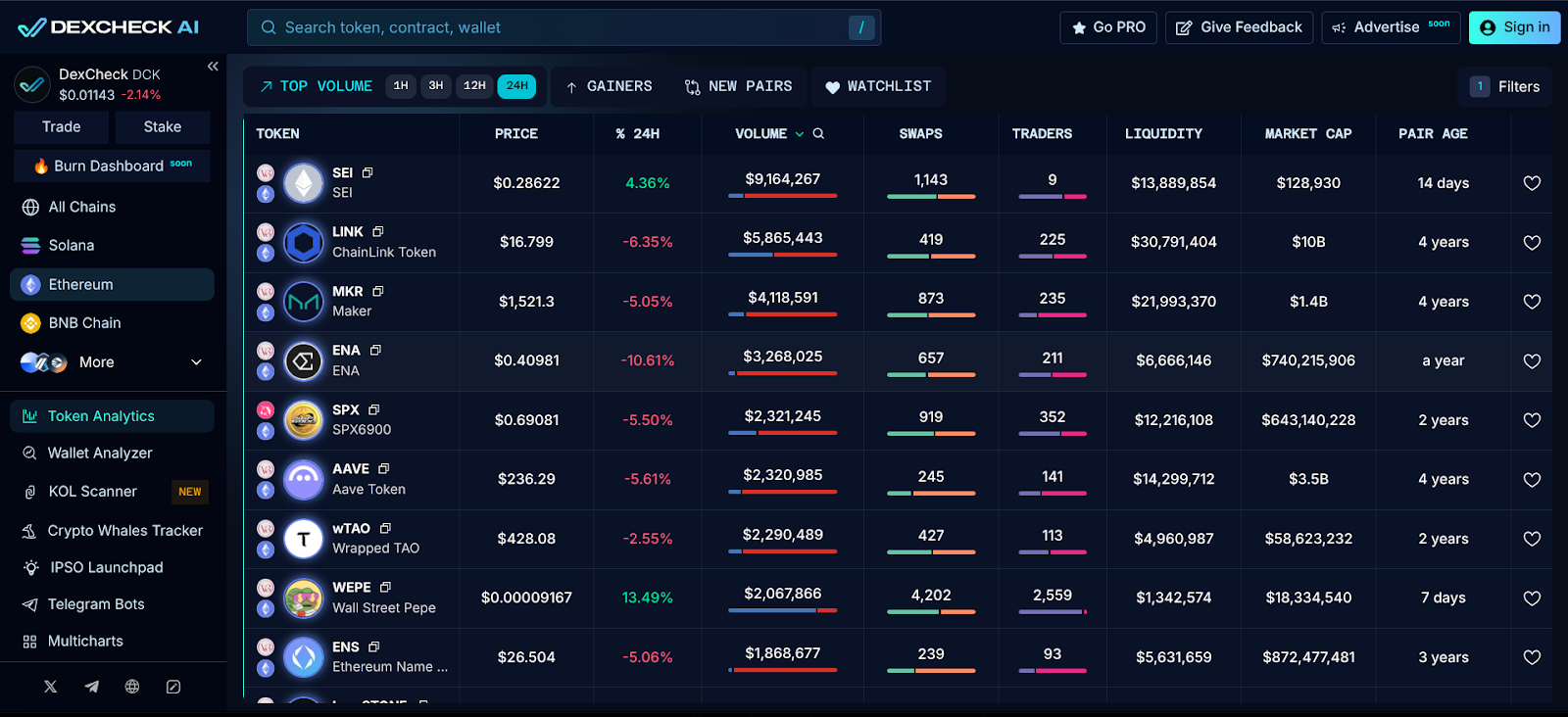Open the X (Twitter) social link
The image size is (1568, 717).
50,687
